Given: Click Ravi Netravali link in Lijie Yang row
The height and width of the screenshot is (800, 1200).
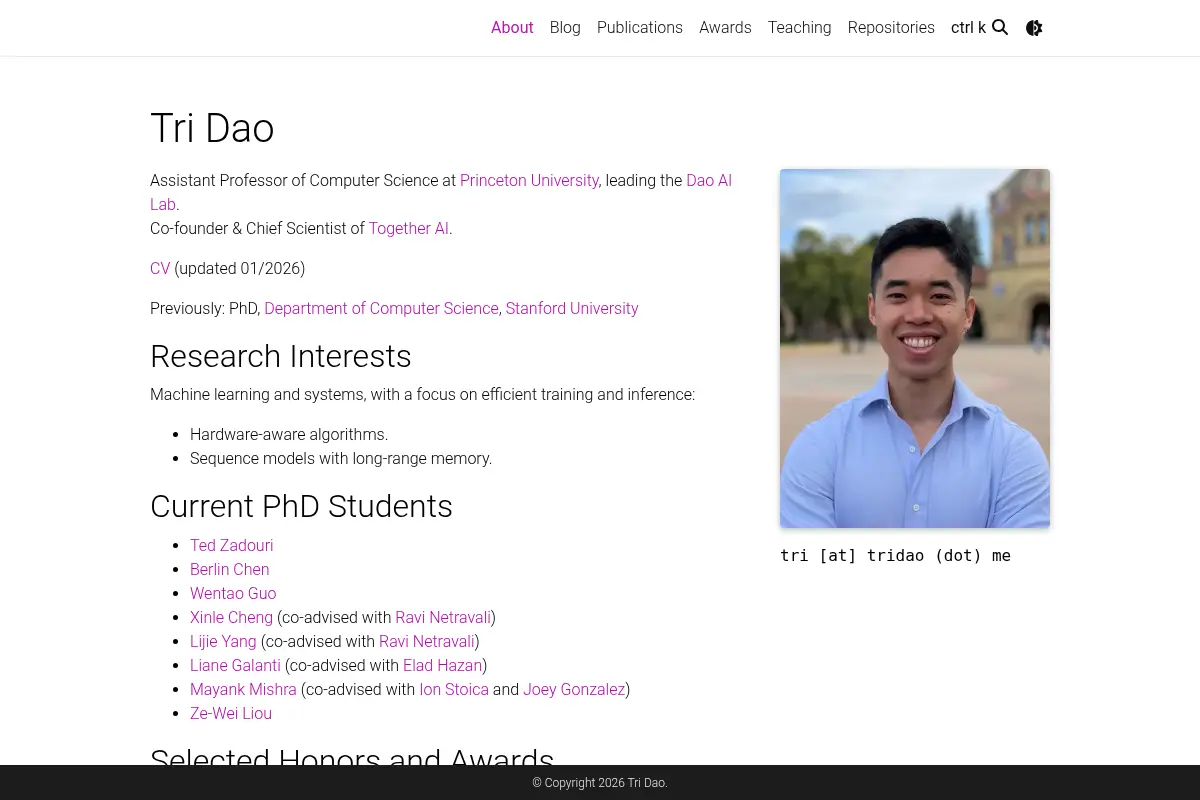Looking at the screenshot, I should coord(427,642).
